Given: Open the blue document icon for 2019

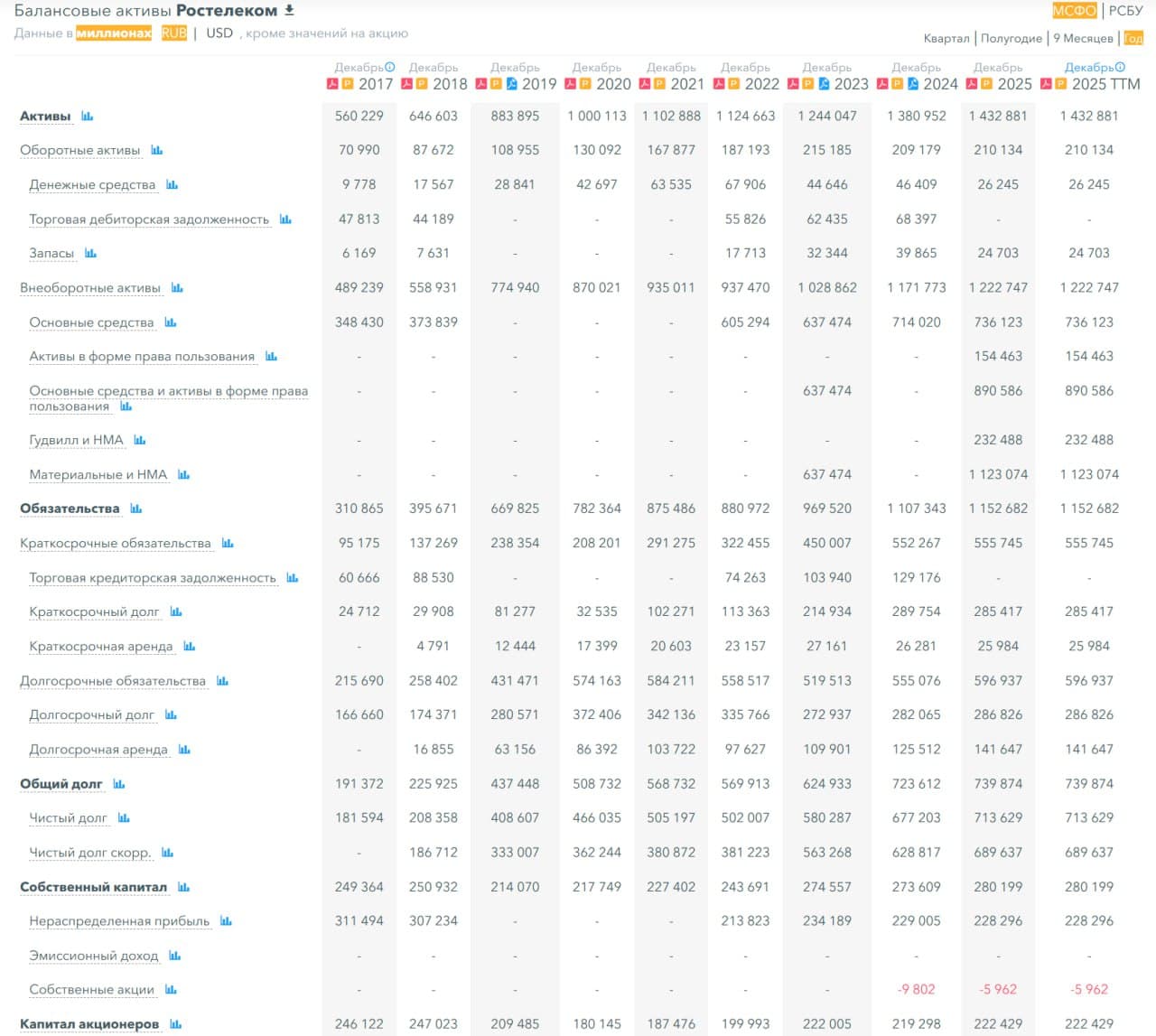Looking at the screenshot, I should 511,84.
